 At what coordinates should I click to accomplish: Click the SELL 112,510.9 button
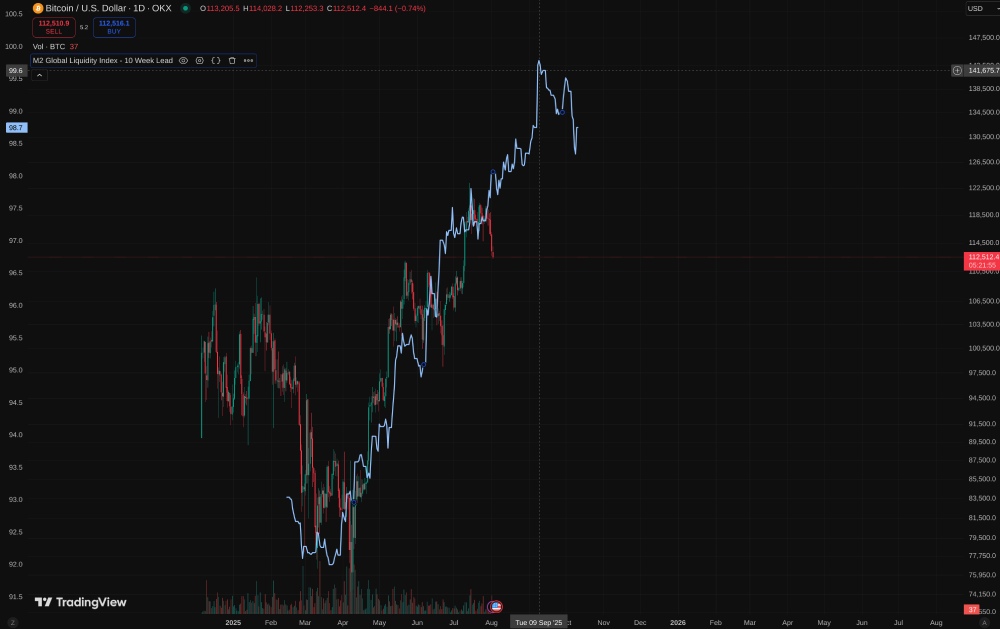pyautogui.click(x=54, y=27)
